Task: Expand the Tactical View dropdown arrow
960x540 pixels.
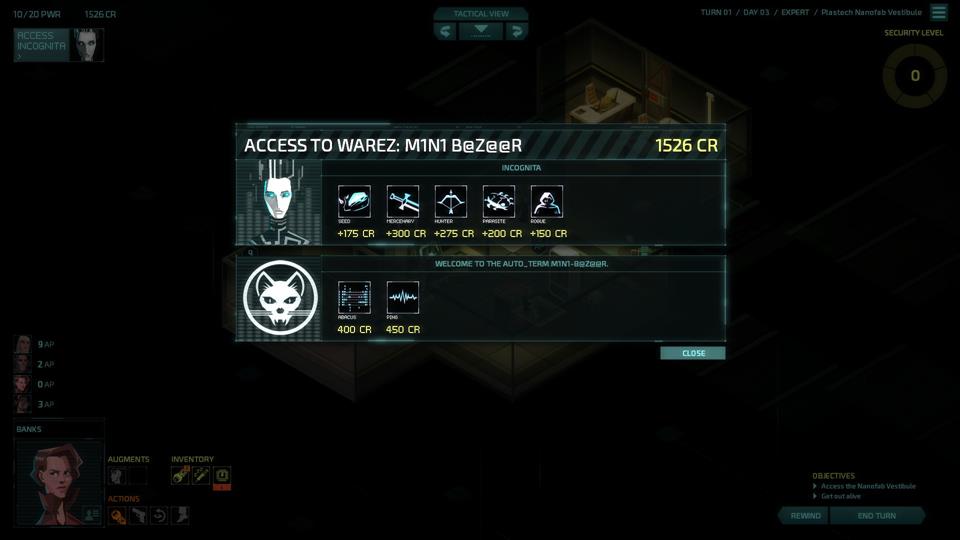Action: pyautogui.click(x=481, y=31)
